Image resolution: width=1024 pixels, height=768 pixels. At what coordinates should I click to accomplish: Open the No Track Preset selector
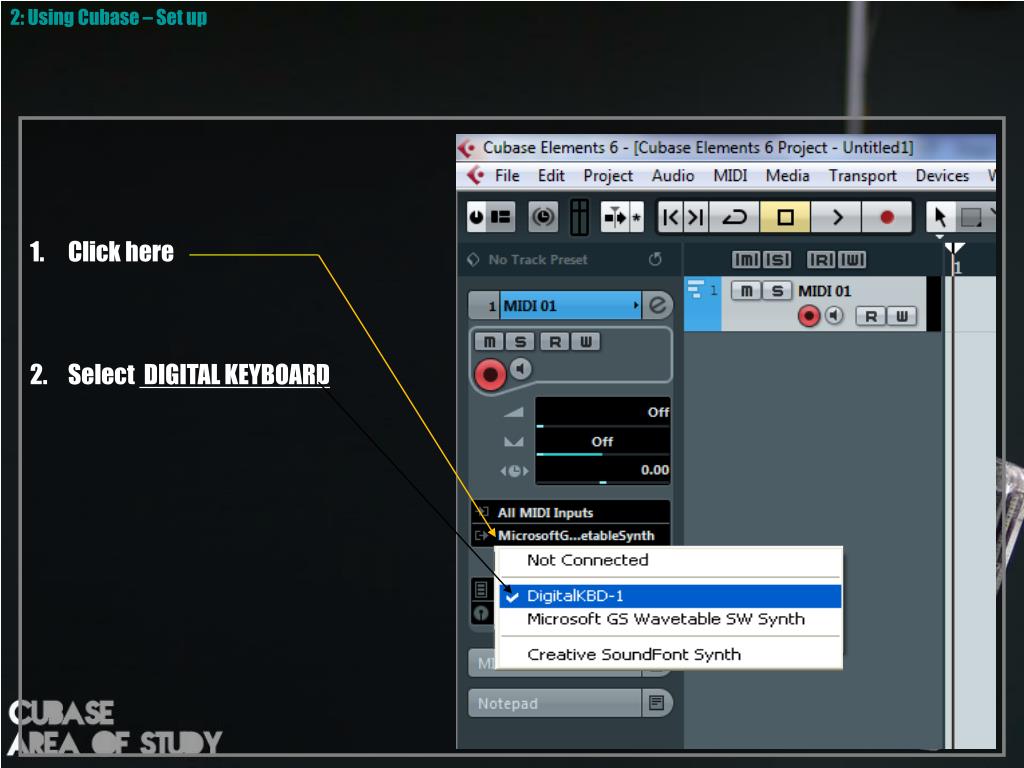point(537,259)
